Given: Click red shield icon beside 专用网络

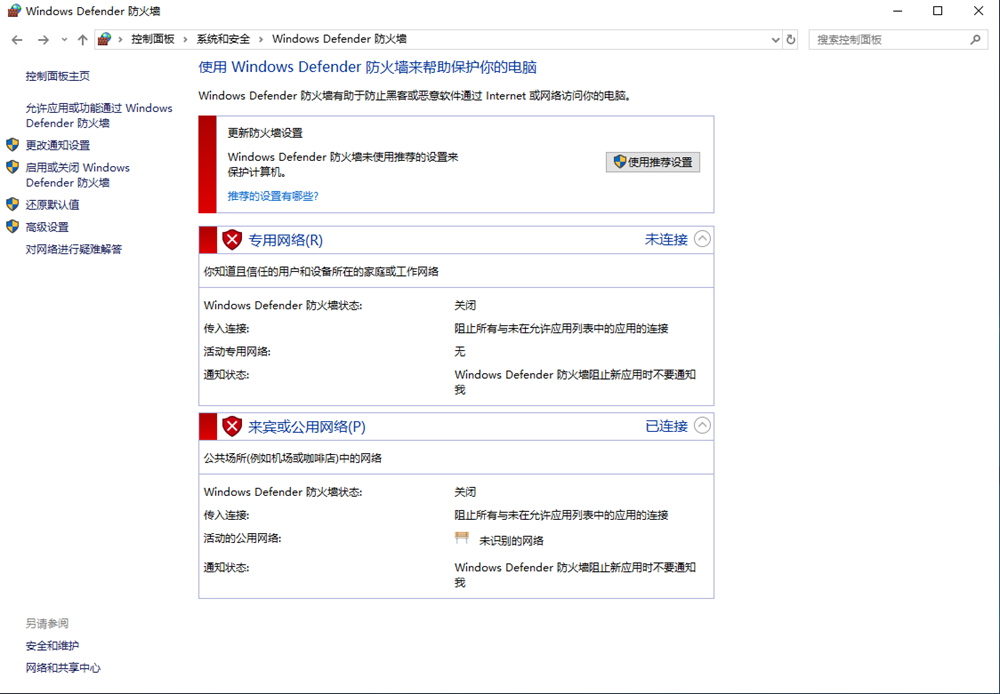Looking at the screenshot, I should click(232, 240).
